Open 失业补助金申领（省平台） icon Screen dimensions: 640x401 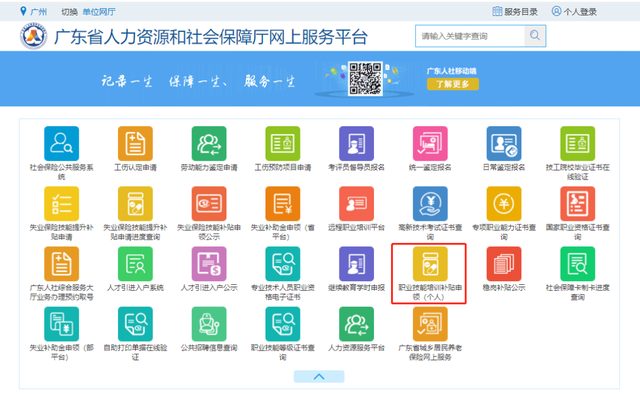pyautogui.click(x=282, y=203)
